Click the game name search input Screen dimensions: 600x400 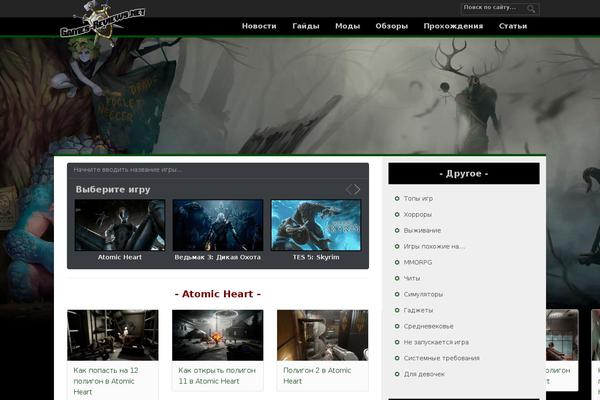click(218, 170)
